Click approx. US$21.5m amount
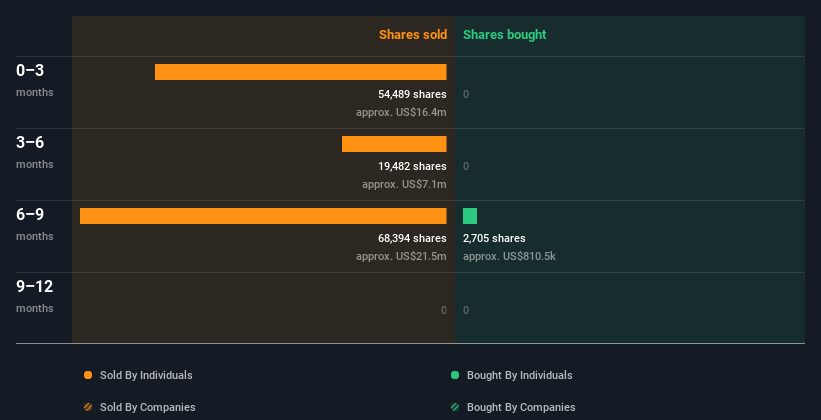Image resolution: width=821 pixels, height=420 pixels. tap(402, 257)
